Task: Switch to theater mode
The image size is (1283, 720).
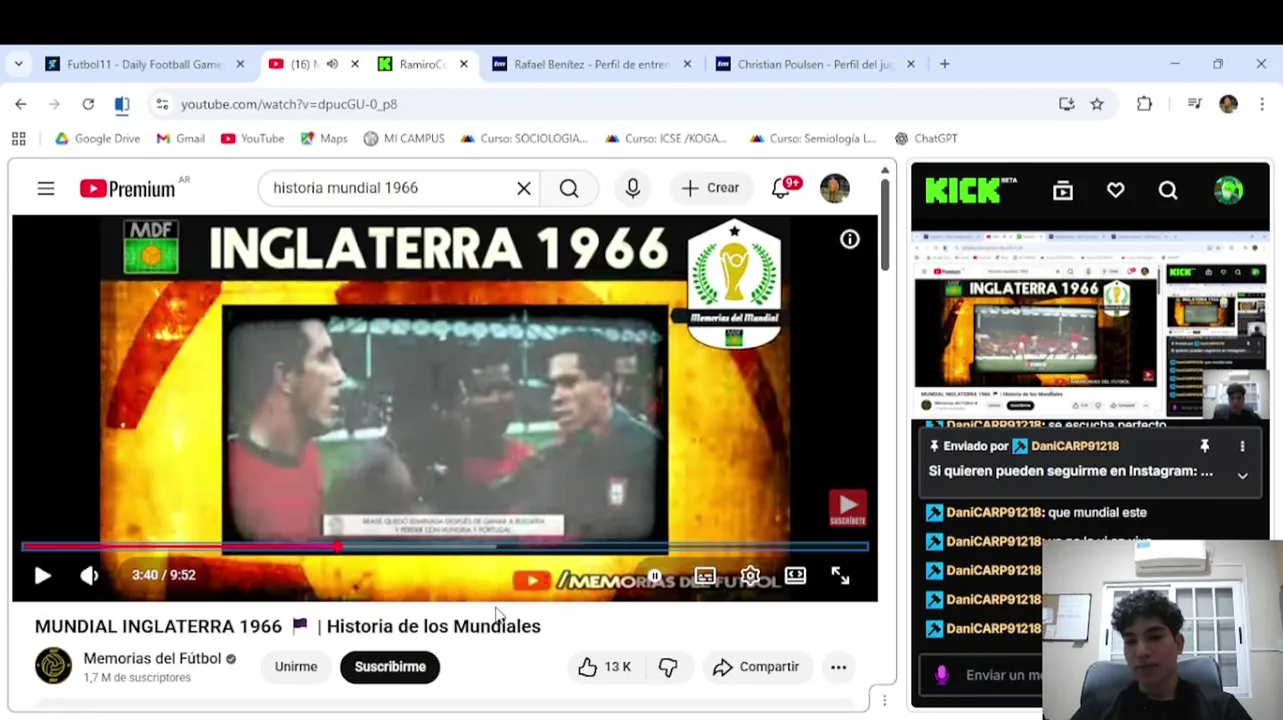Action: pos(795,575)
